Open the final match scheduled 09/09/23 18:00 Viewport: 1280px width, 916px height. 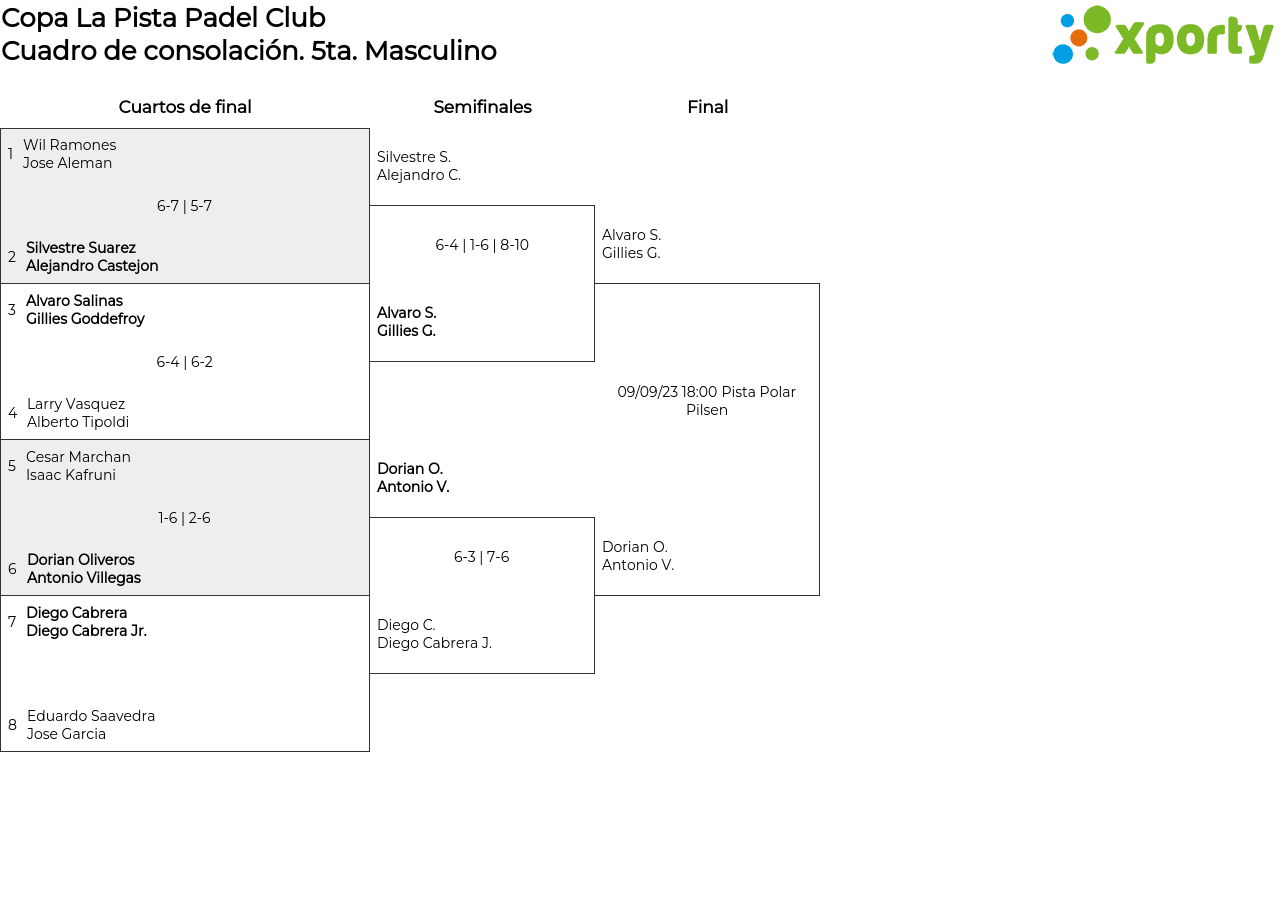(707, 401)
